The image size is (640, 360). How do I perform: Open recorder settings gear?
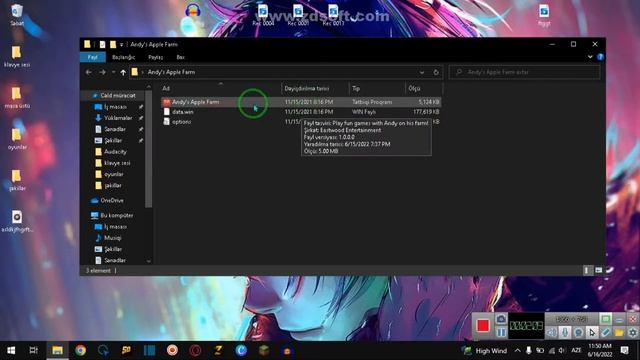click(632, 333)
